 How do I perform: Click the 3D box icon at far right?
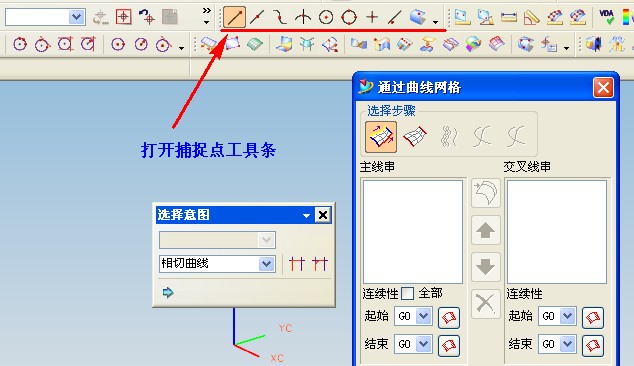pos(594,44)
